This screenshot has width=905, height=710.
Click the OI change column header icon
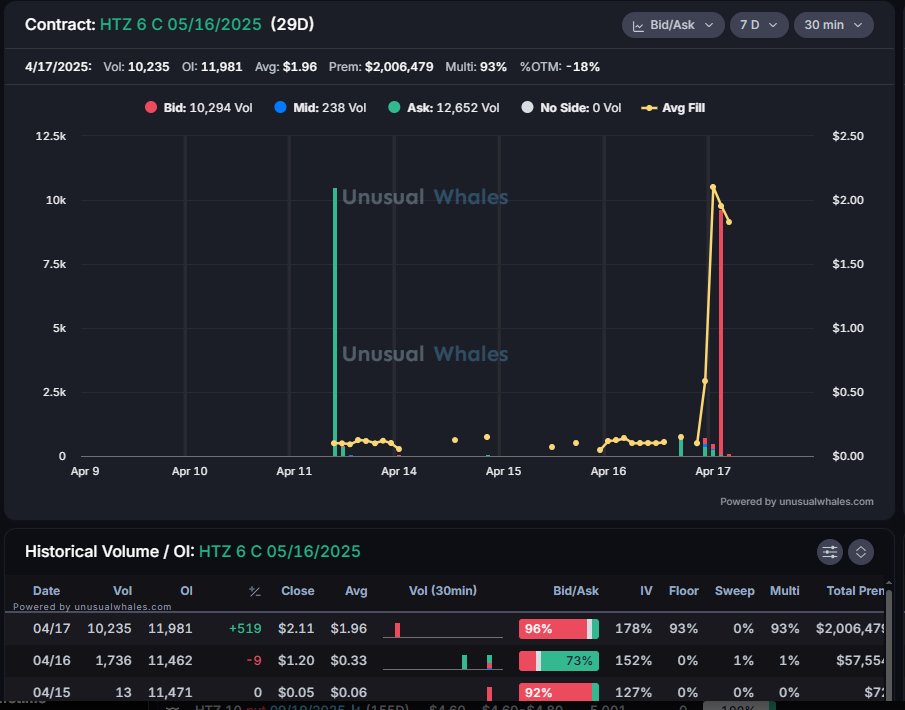[255, 591]
